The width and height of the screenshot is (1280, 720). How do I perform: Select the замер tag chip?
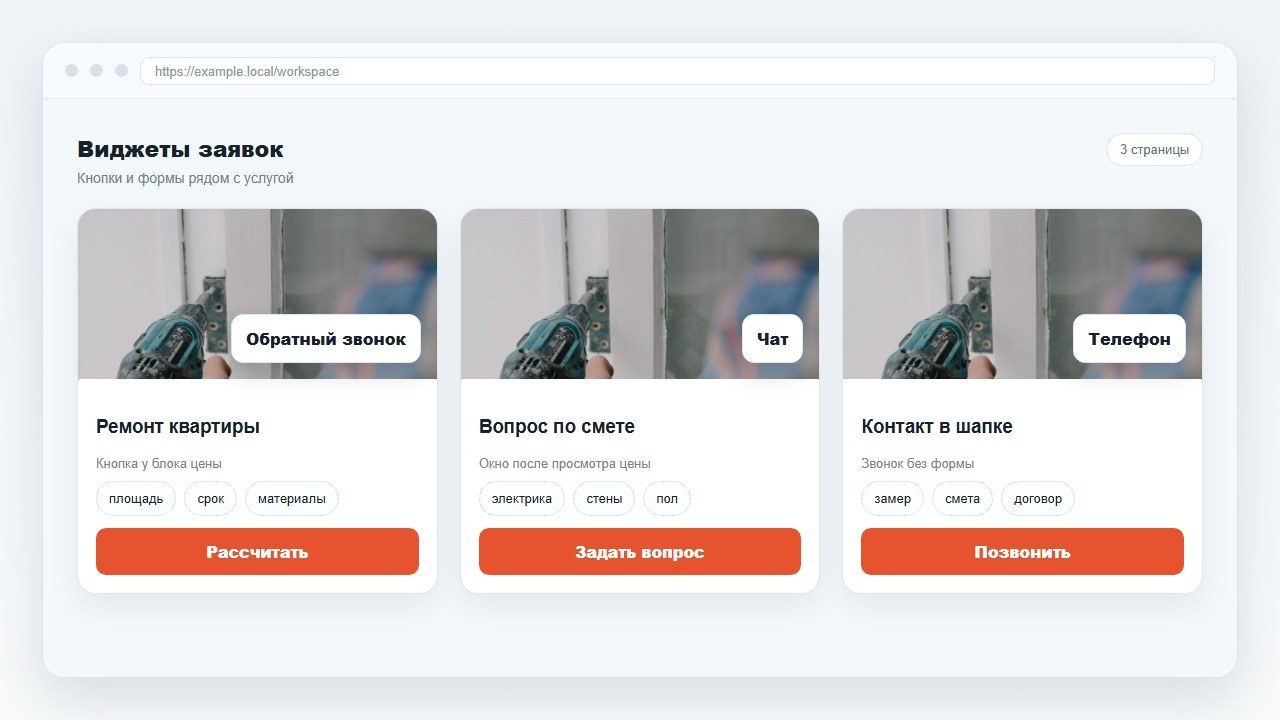tap(892, 498)
